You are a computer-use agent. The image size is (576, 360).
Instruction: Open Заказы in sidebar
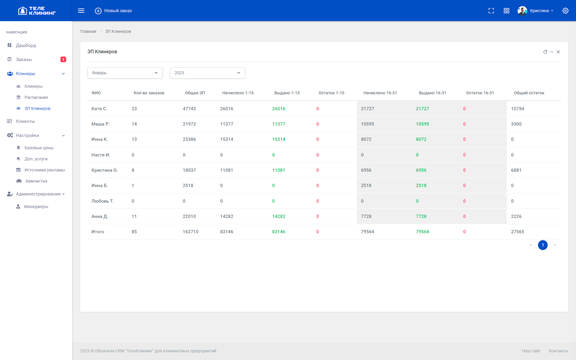24,59
